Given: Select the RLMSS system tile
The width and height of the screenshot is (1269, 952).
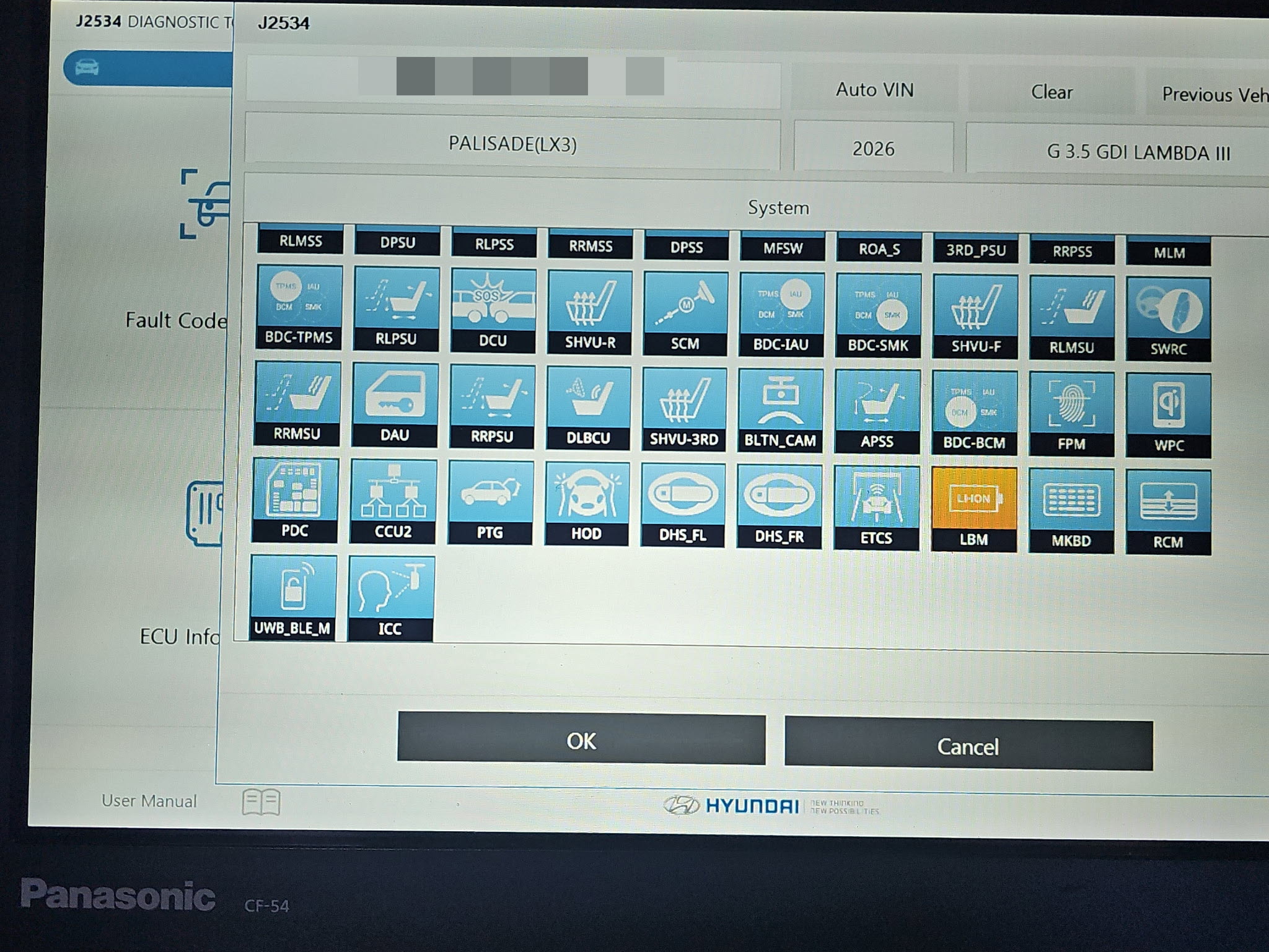Looking at the screenshot, I should pyautogui.click(x=301, y=239).
